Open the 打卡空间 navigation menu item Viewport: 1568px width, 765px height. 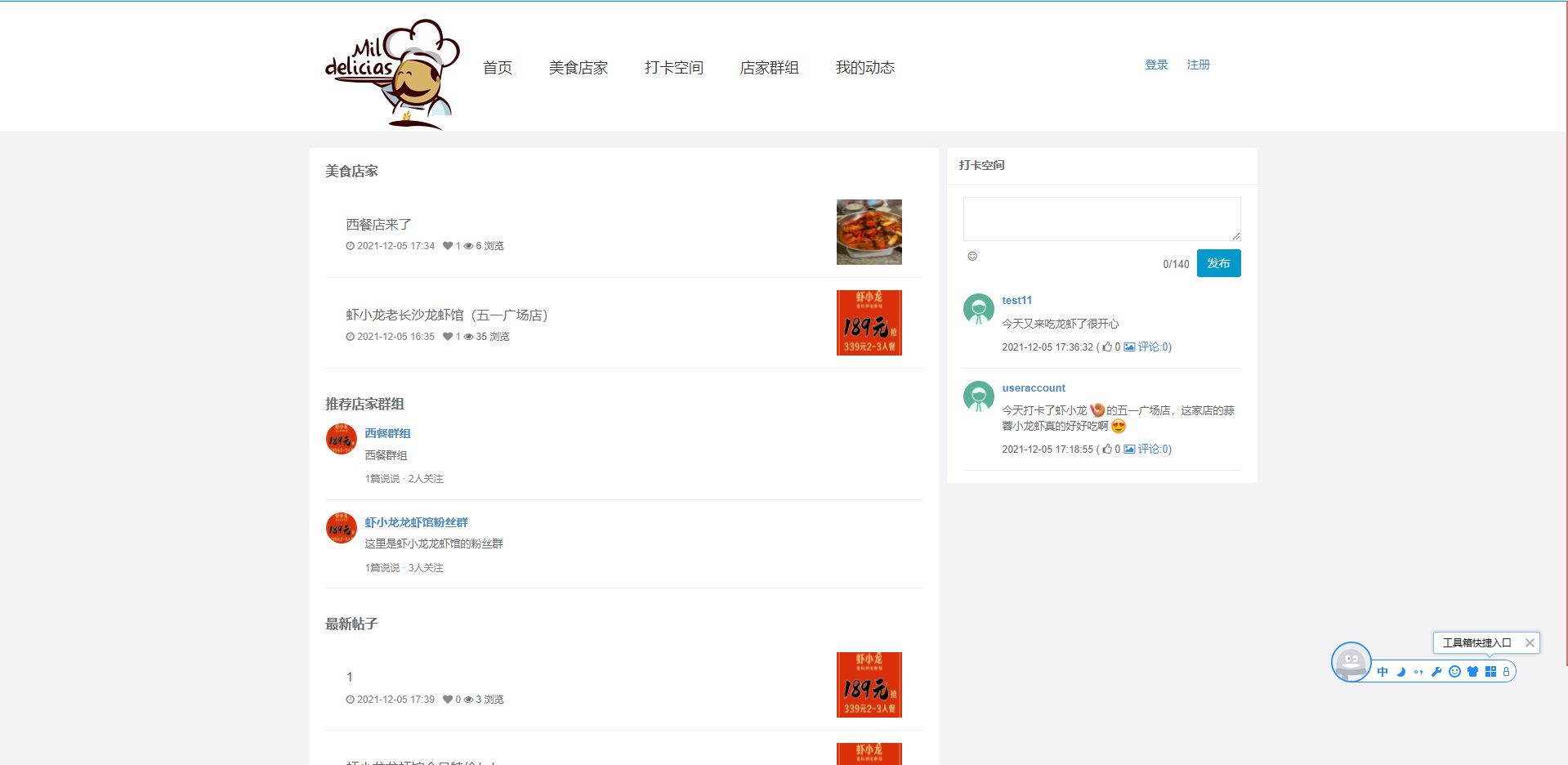[x=673, y=68]
